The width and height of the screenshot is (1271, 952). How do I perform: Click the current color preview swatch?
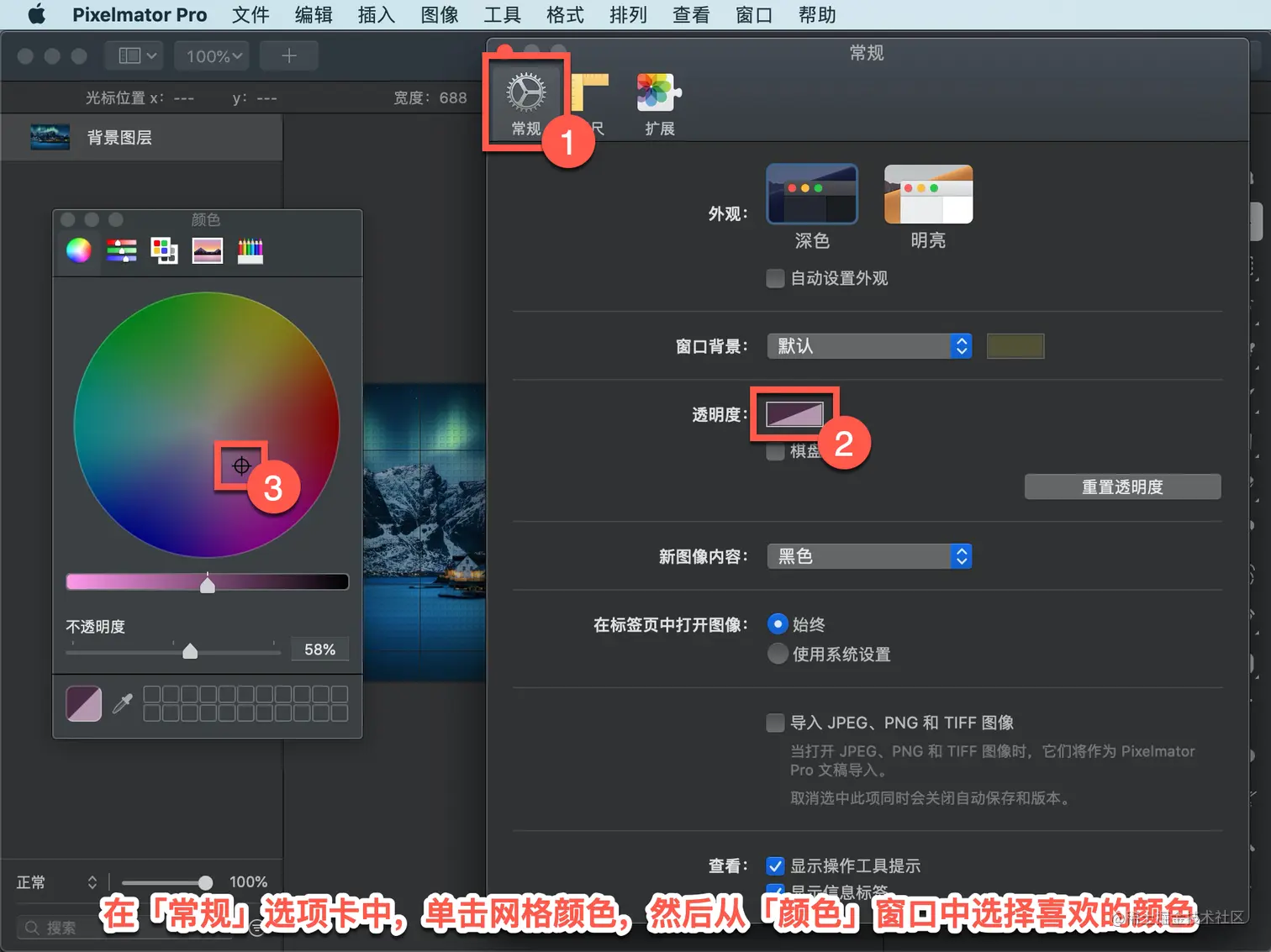point(84,704)
